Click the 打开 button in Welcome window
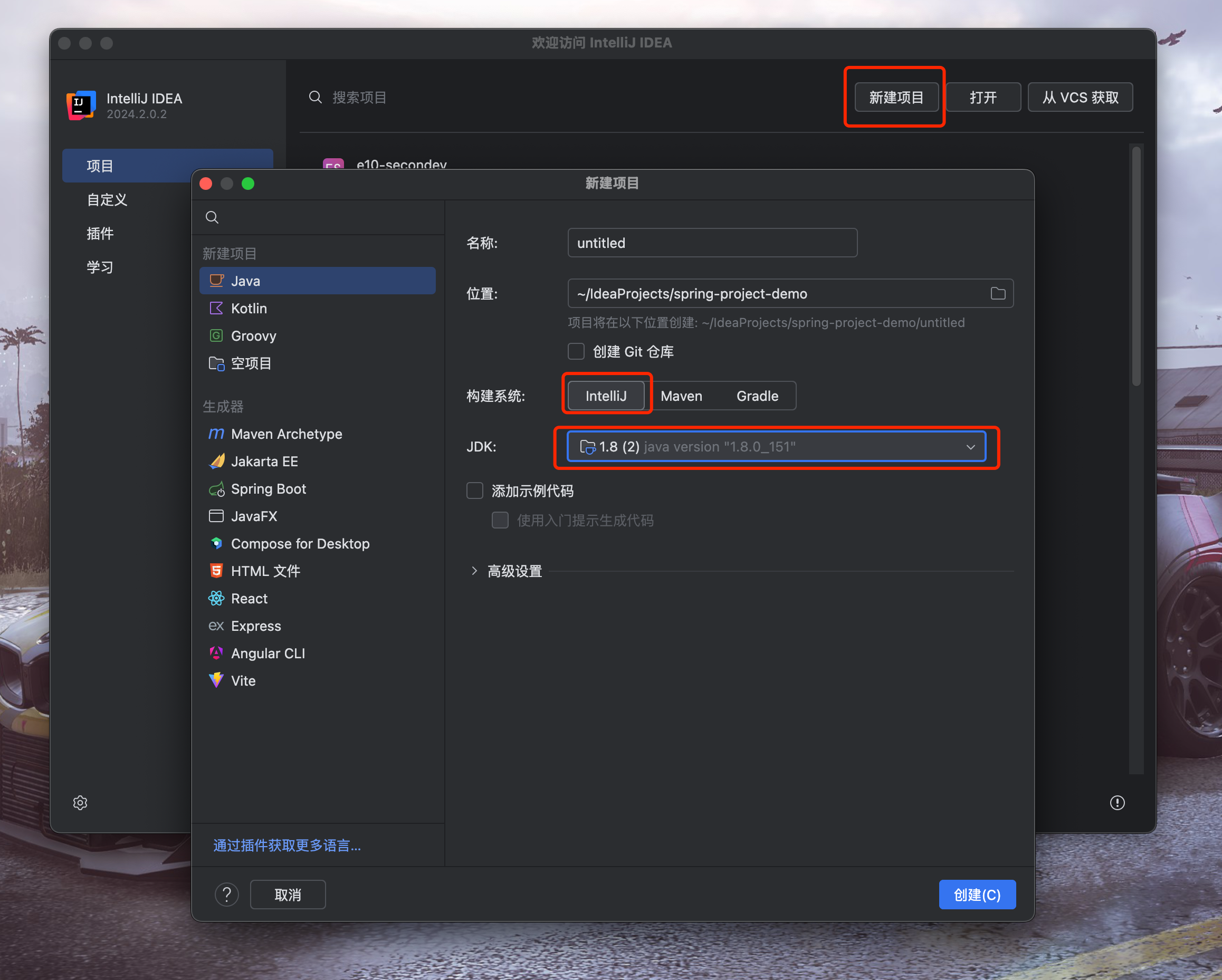The height and width of the screenshot is (980, 1222). tap(984, 98)
